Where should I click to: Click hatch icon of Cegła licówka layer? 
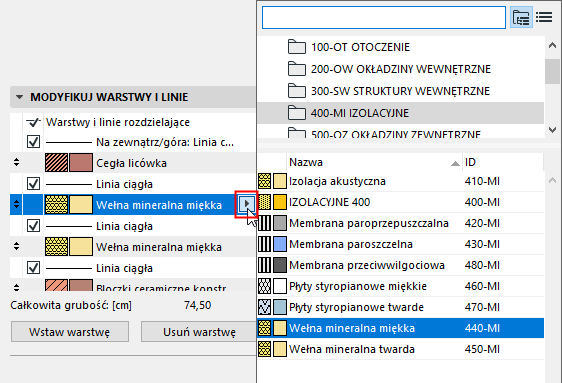click(x=56, y=163)
